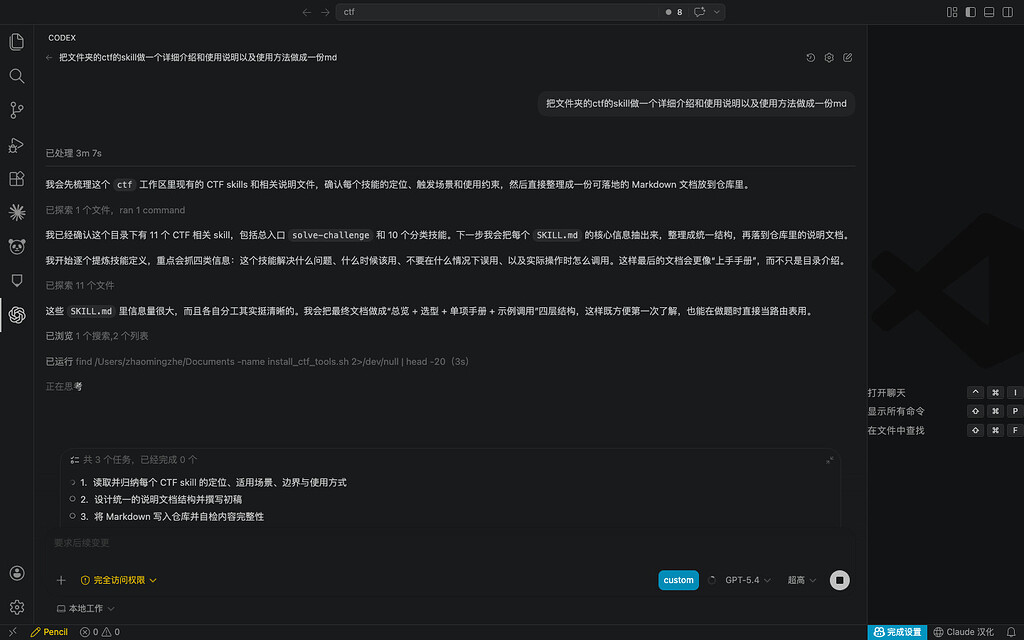Open the chat icon in title bar

699,12
